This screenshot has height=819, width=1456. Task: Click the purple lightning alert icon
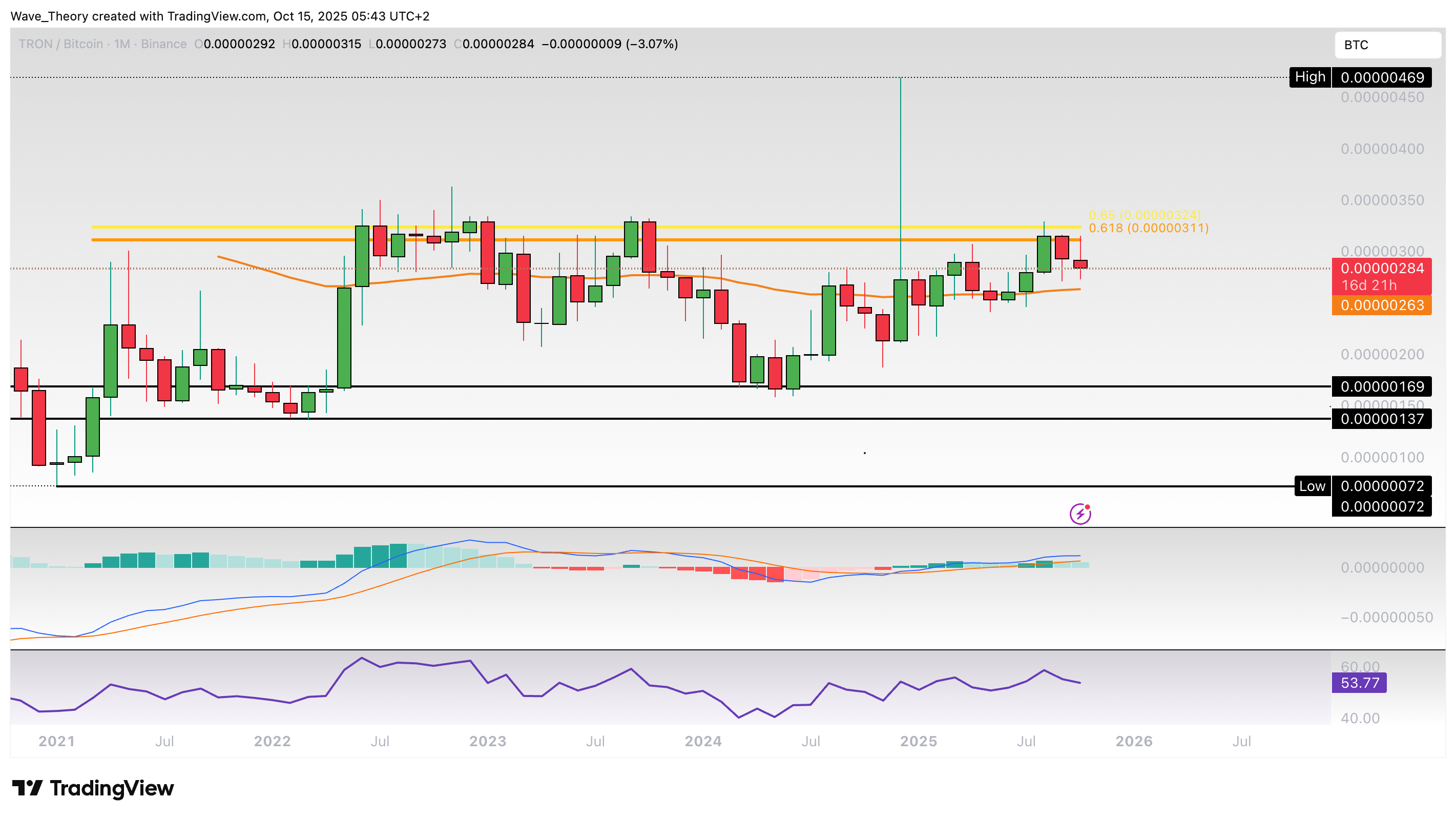pyautogui.click(x=1079, y=514)
